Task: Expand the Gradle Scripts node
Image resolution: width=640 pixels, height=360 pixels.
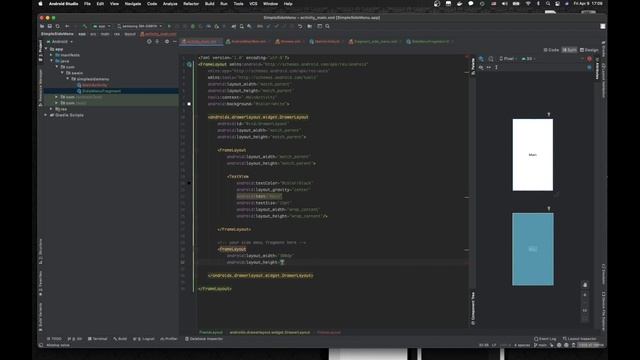Action: tap(46, 115)
